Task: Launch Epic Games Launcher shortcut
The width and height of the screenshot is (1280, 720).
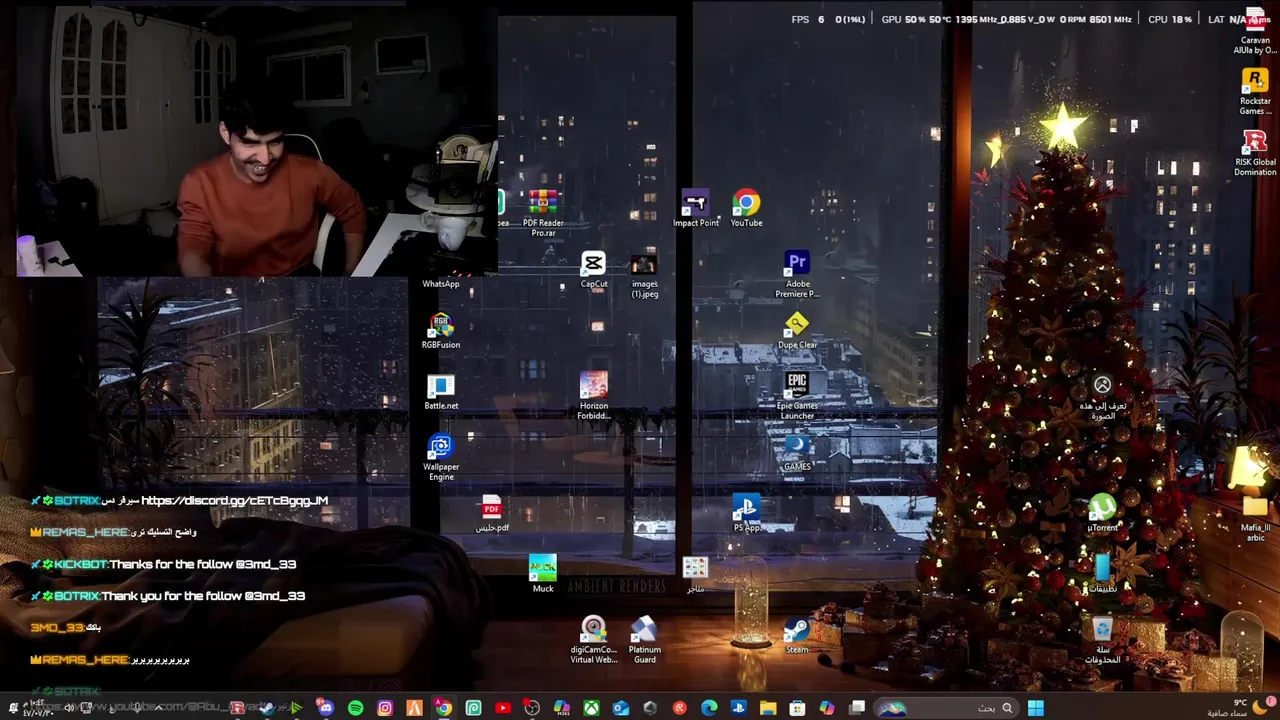Action: point(797,397)
